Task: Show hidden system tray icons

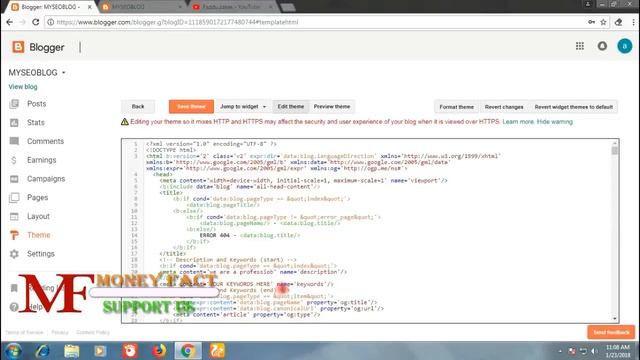Action: coord(560,351)
